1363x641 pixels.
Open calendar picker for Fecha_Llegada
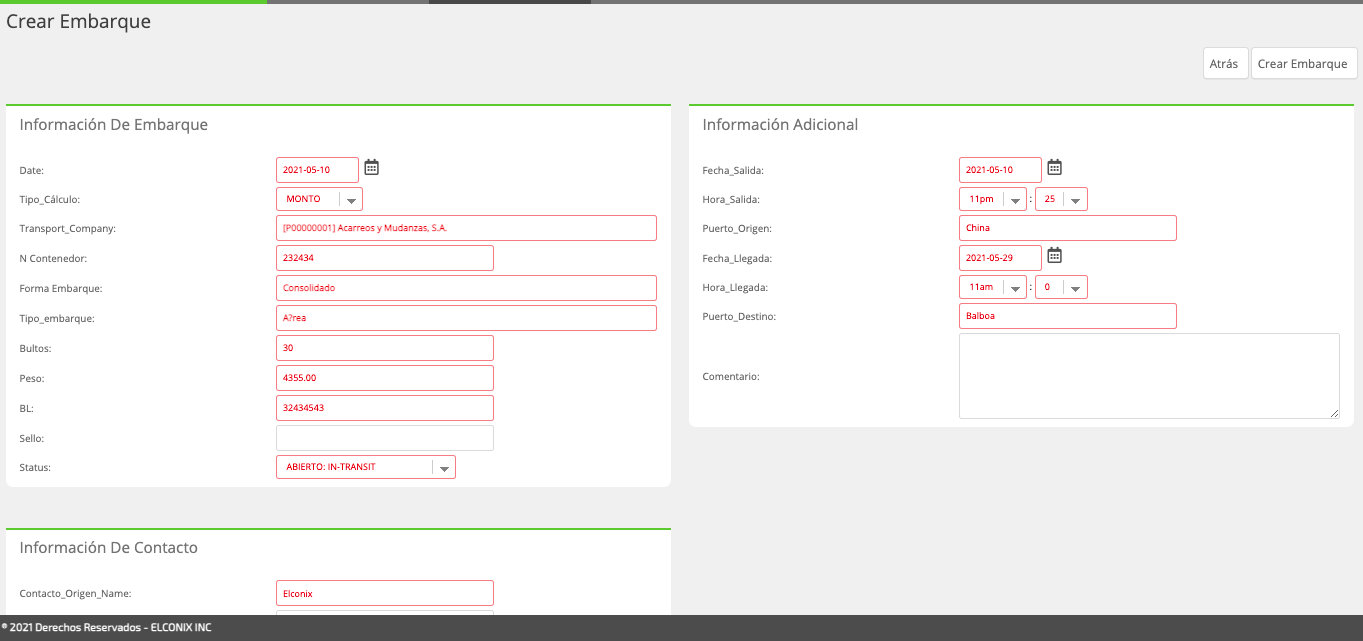pyautogui.click(x=1054, y=256)
